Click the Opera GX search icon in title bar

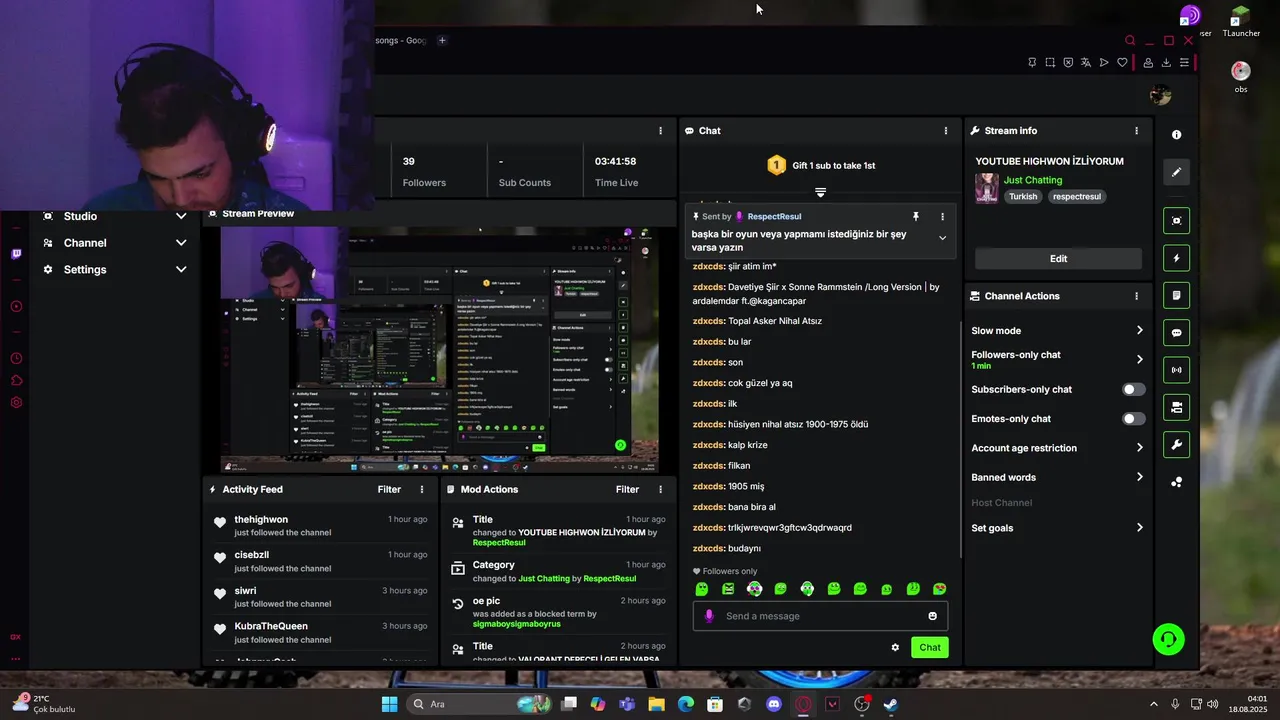point(1130,41)
